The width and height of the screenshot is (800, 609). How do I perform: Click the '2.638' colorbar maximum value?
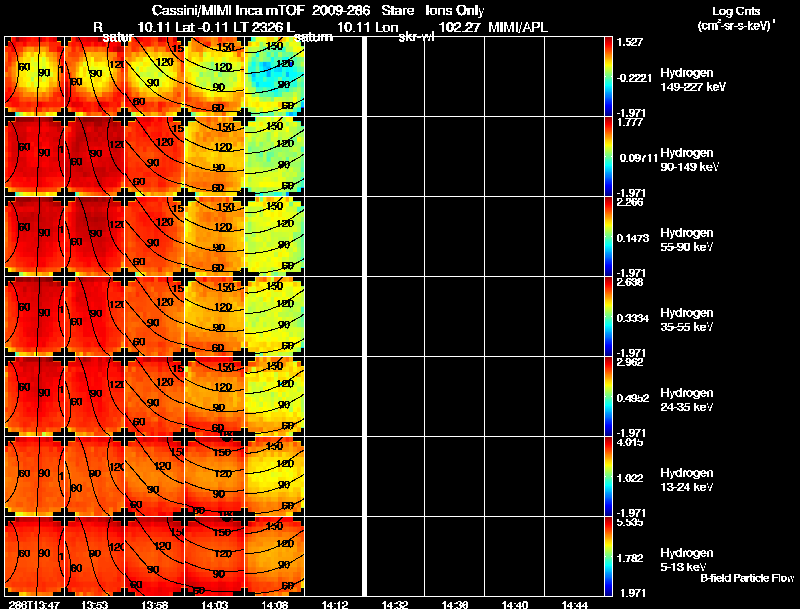[x=630, y=283]
